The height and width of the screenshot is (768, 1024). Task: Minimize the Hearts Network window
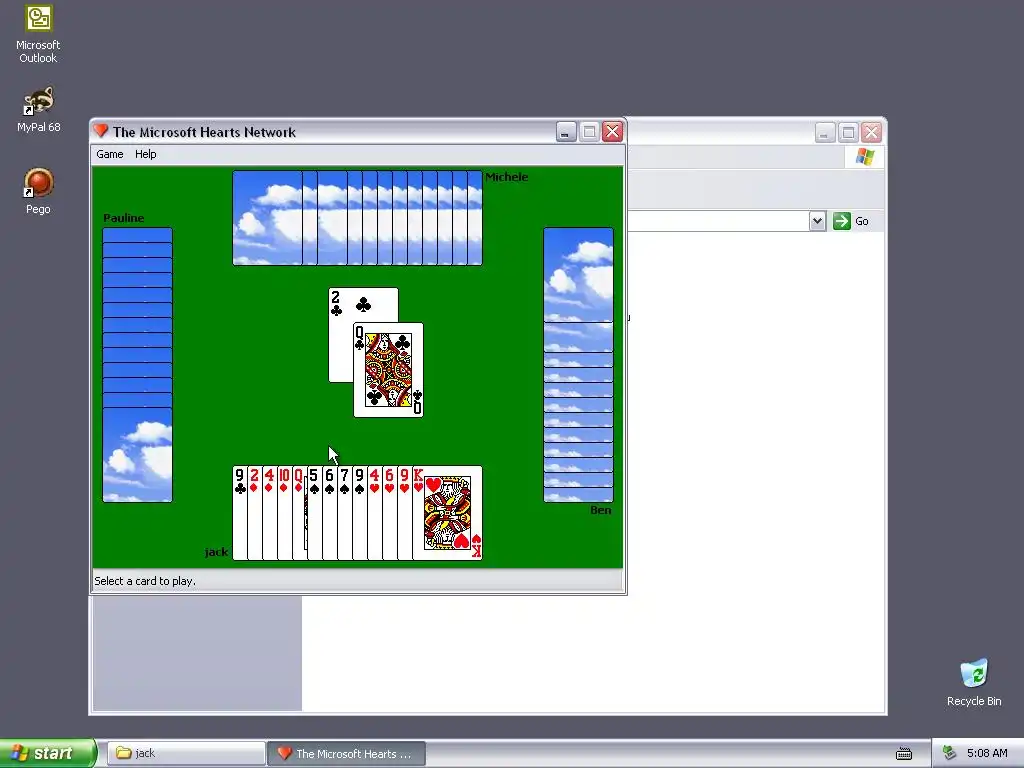(566, 132)
